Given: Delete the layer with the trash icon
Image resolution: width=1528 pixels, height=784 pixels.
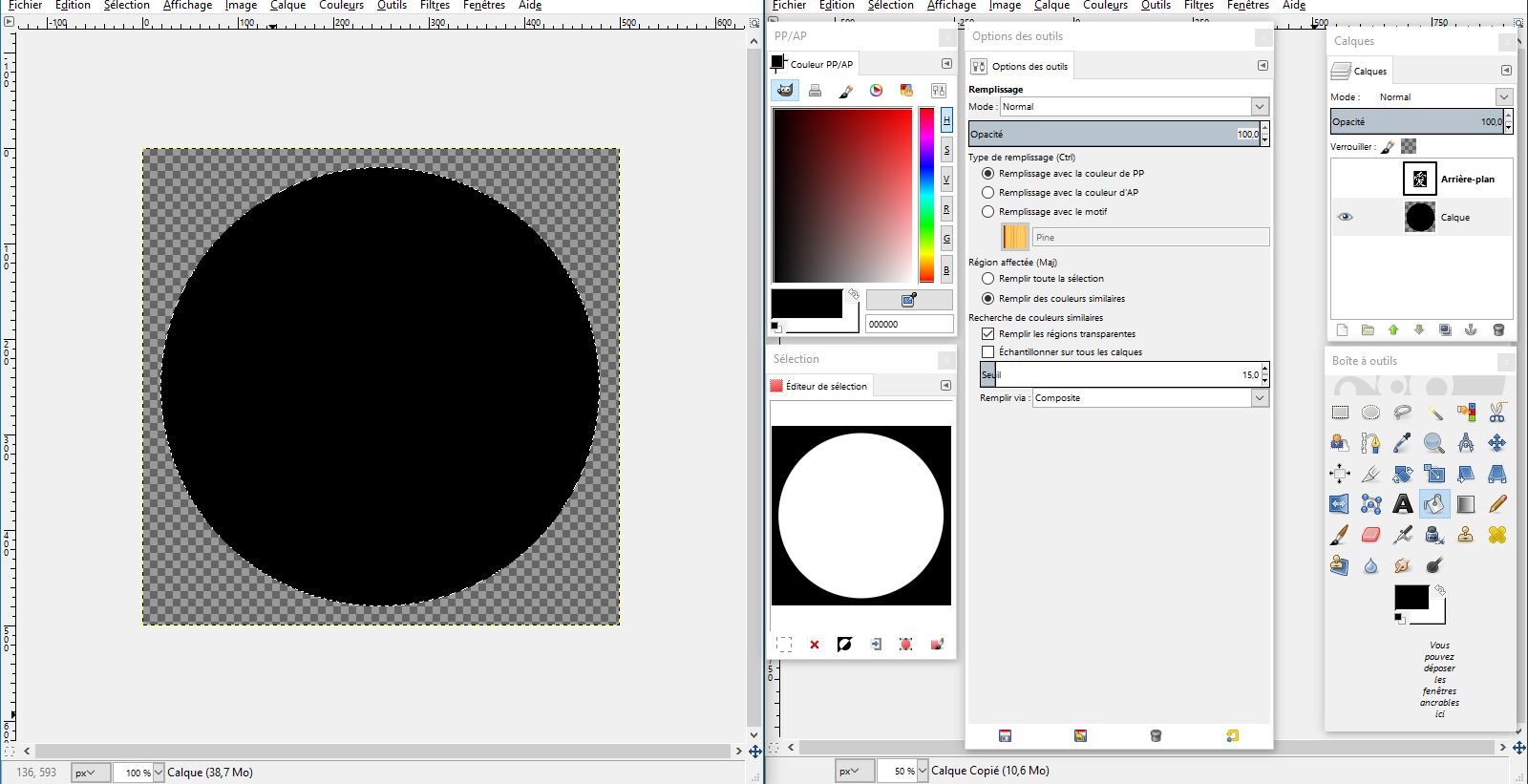Looking at the screenshot, I should pyautogui.click(x=1497, y=330).
